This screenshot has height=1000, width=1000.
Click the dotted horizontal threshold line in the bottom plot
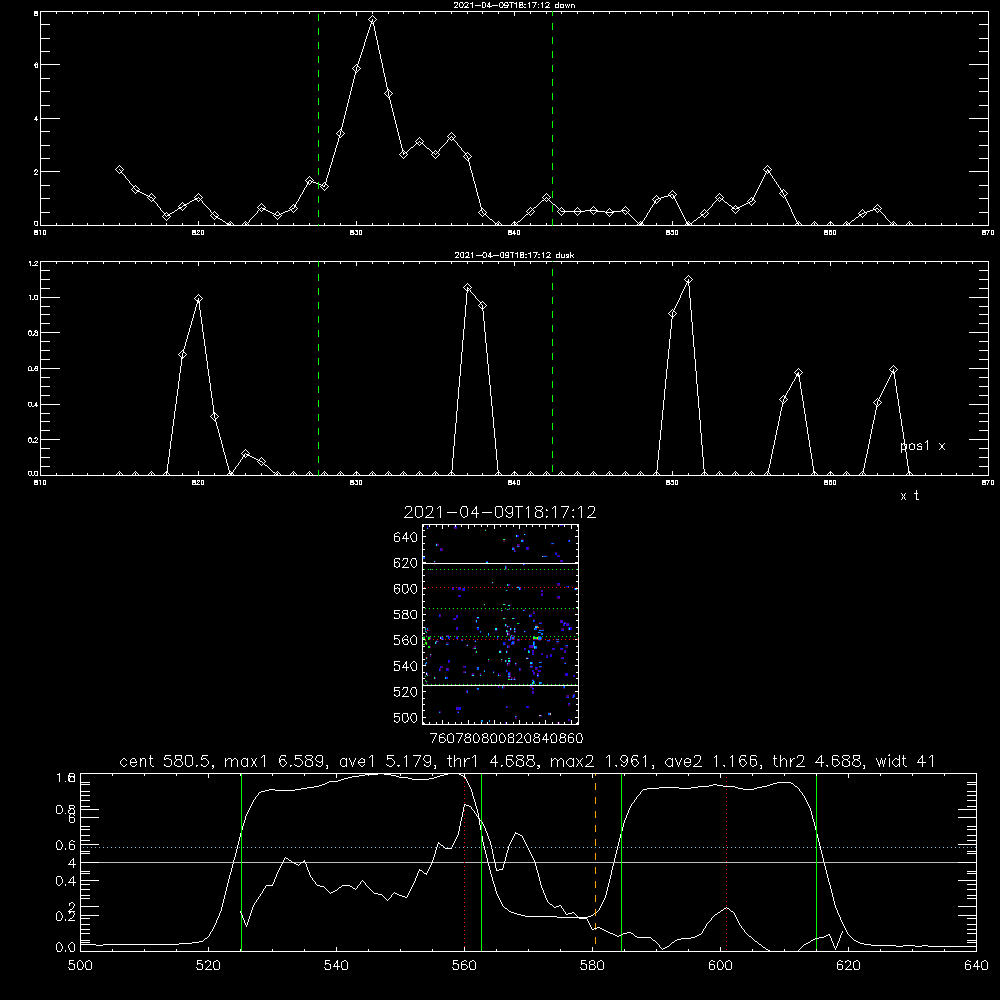[529, 848]
